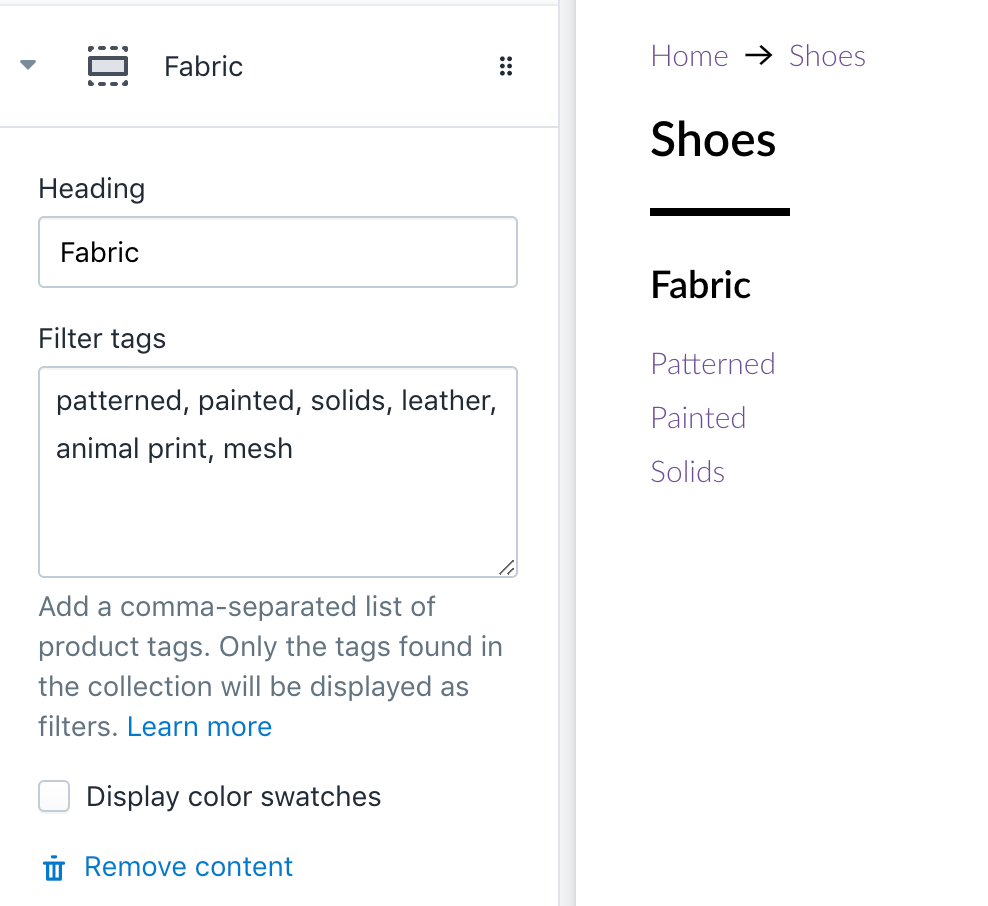
Task: Click the Heading input field containing Fabric
Action: tap(277, 252)
